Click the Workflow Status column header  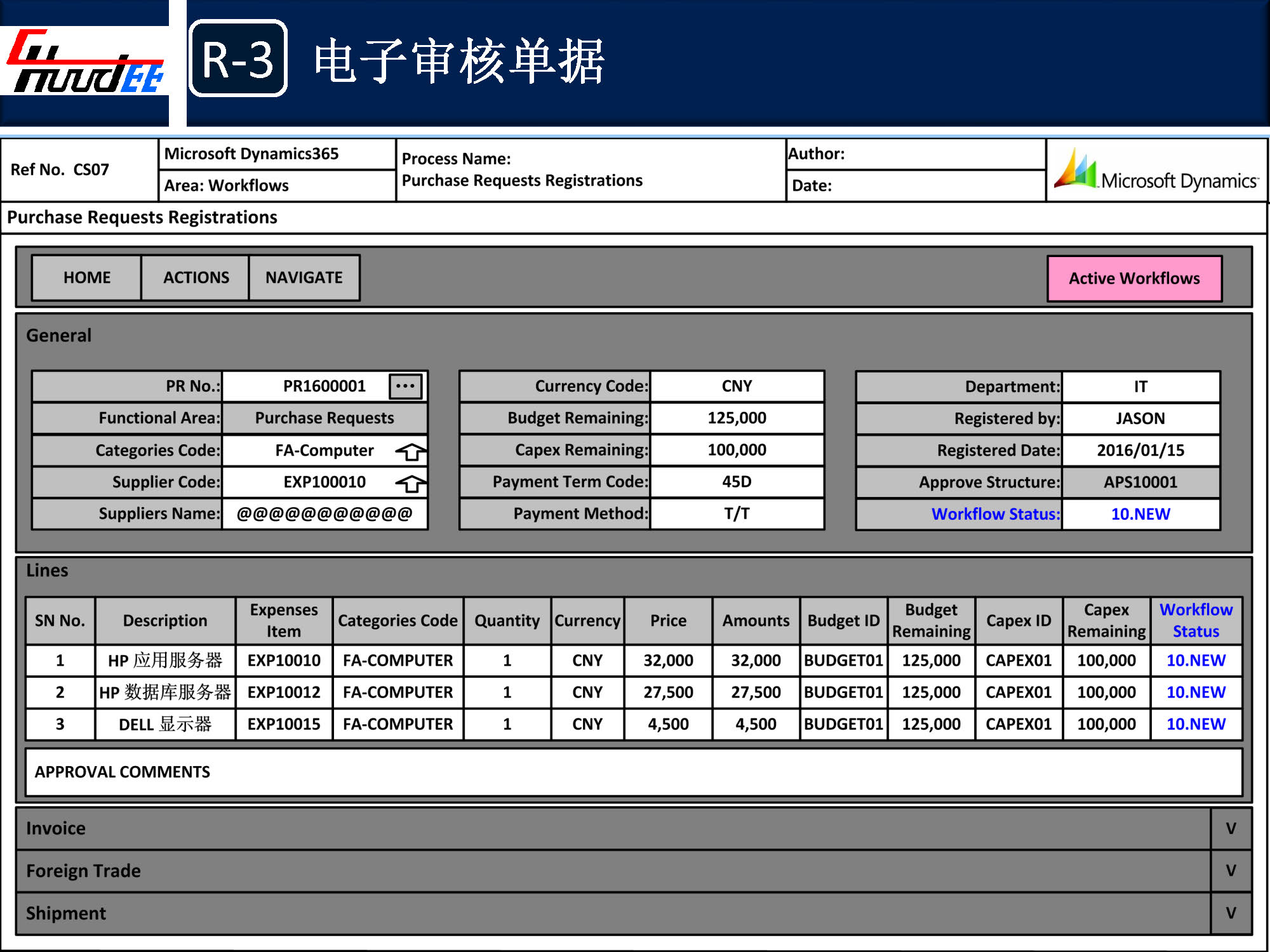(1196, 620)
